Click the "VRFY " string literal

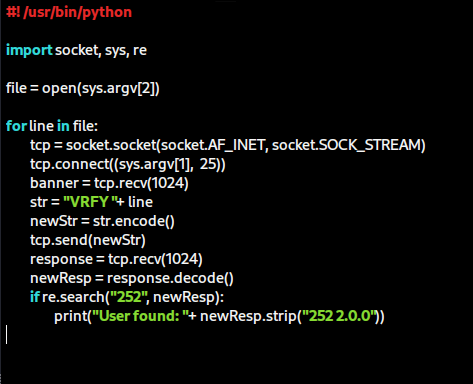(x=90, y=202)
